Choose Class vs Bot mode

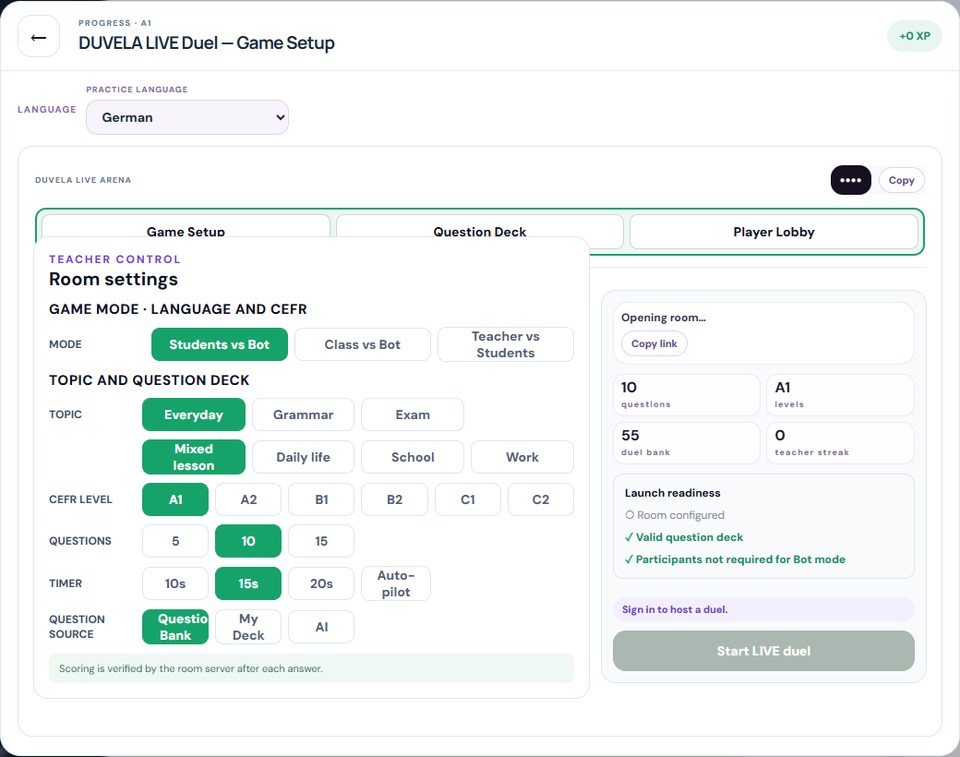click(x=362, y=345)
